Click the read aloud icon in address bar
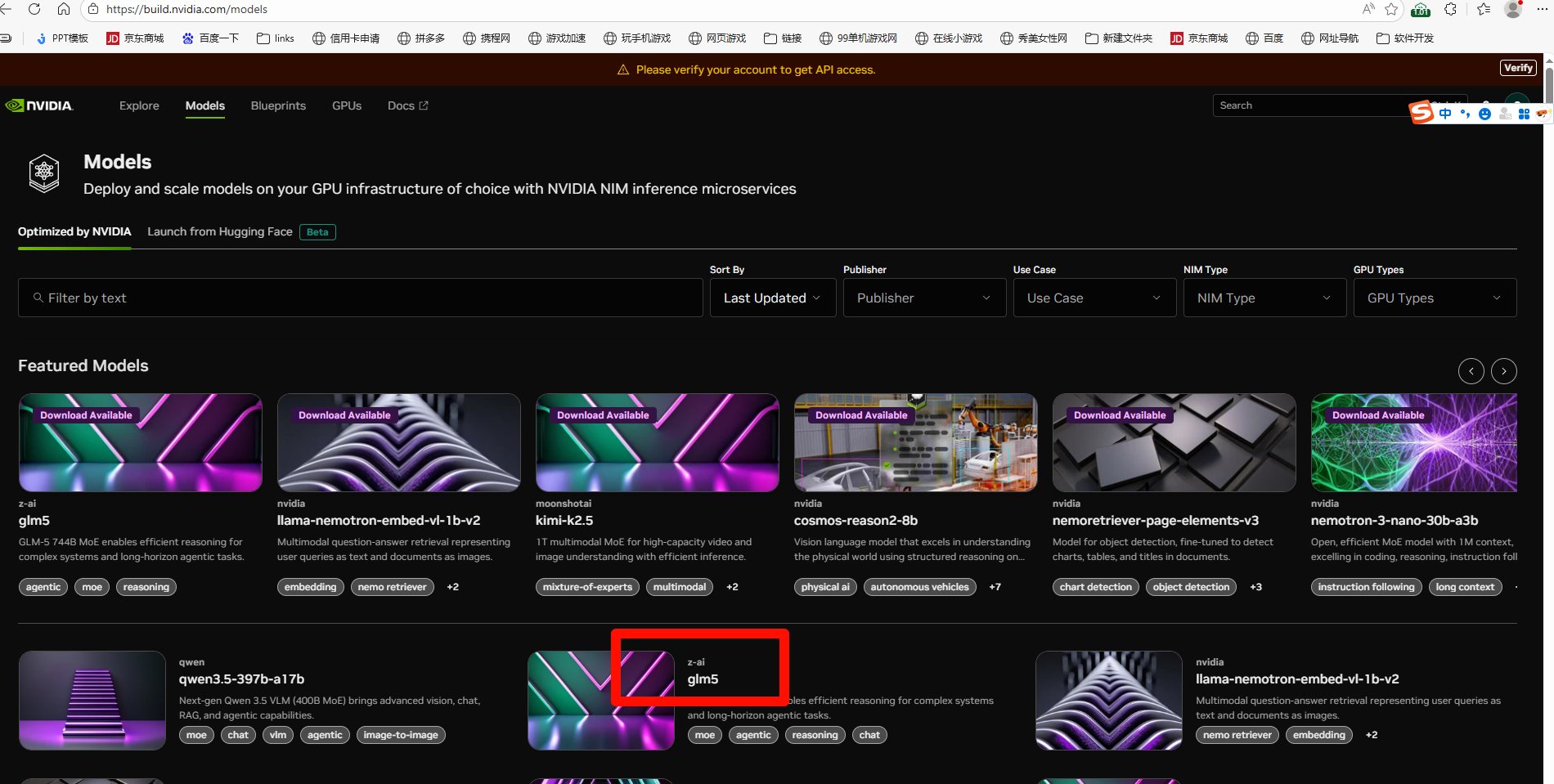Screen dimensions: 1554x784 click(x=1368, y=9)
